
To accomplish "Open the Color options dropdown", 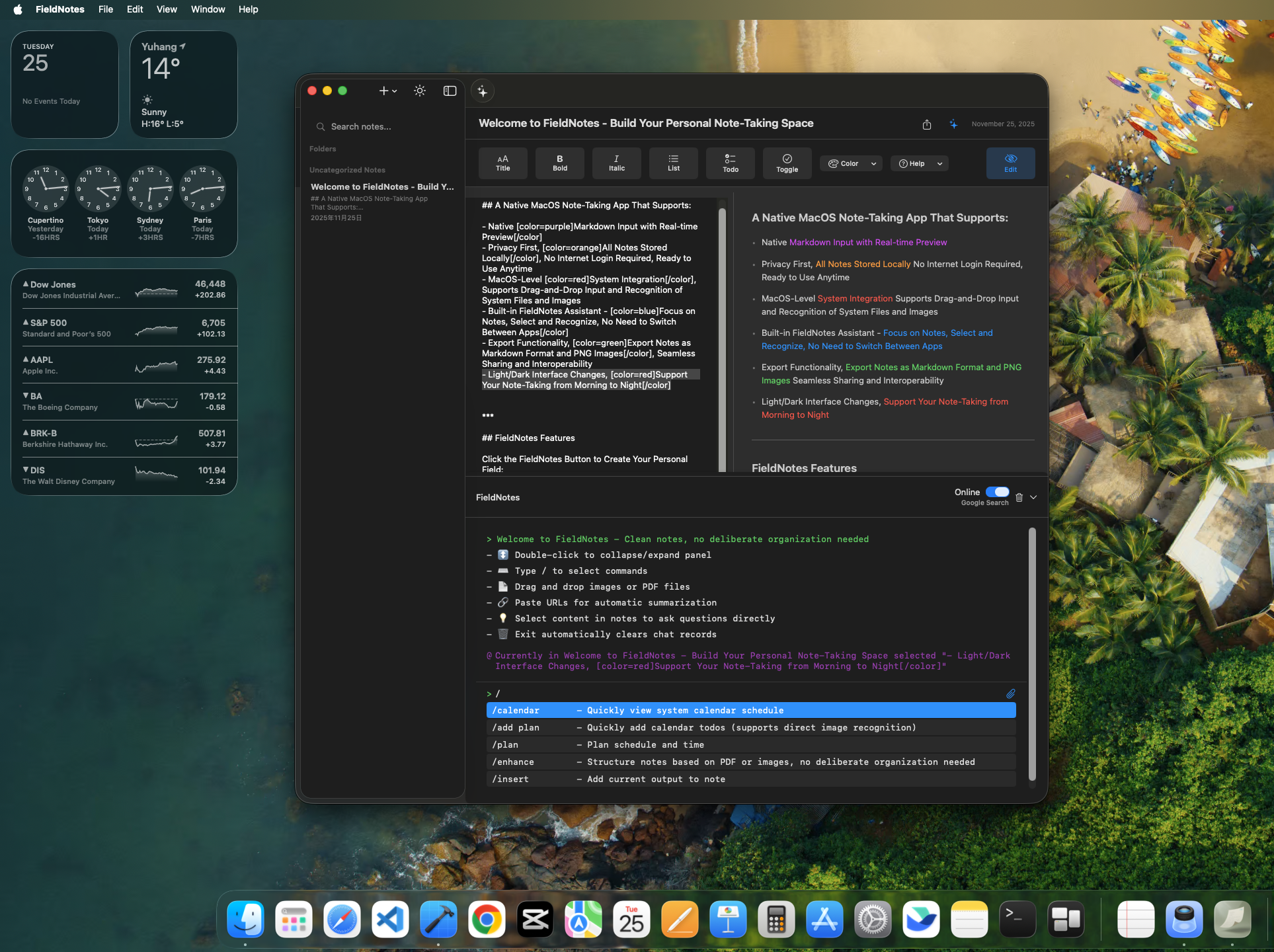I will tap(851, 163).
